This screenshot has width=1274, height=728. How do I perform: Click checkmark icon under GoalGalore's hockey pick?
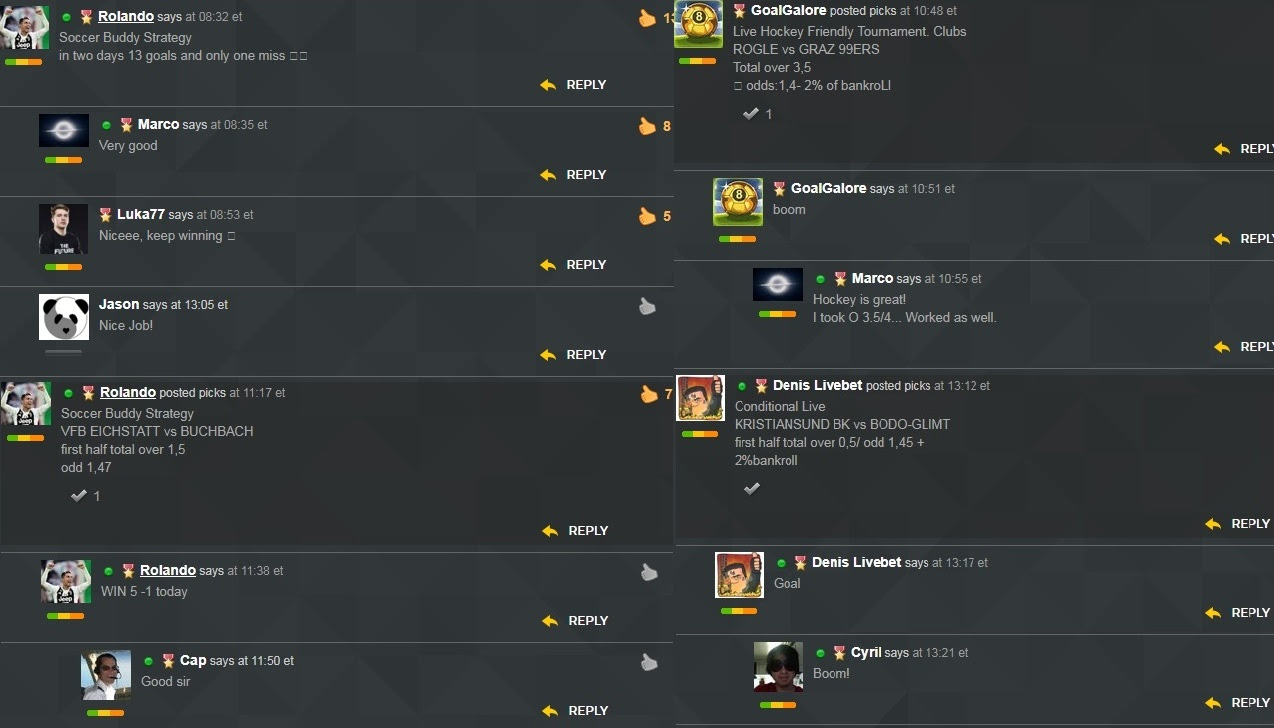click(750, 114)
